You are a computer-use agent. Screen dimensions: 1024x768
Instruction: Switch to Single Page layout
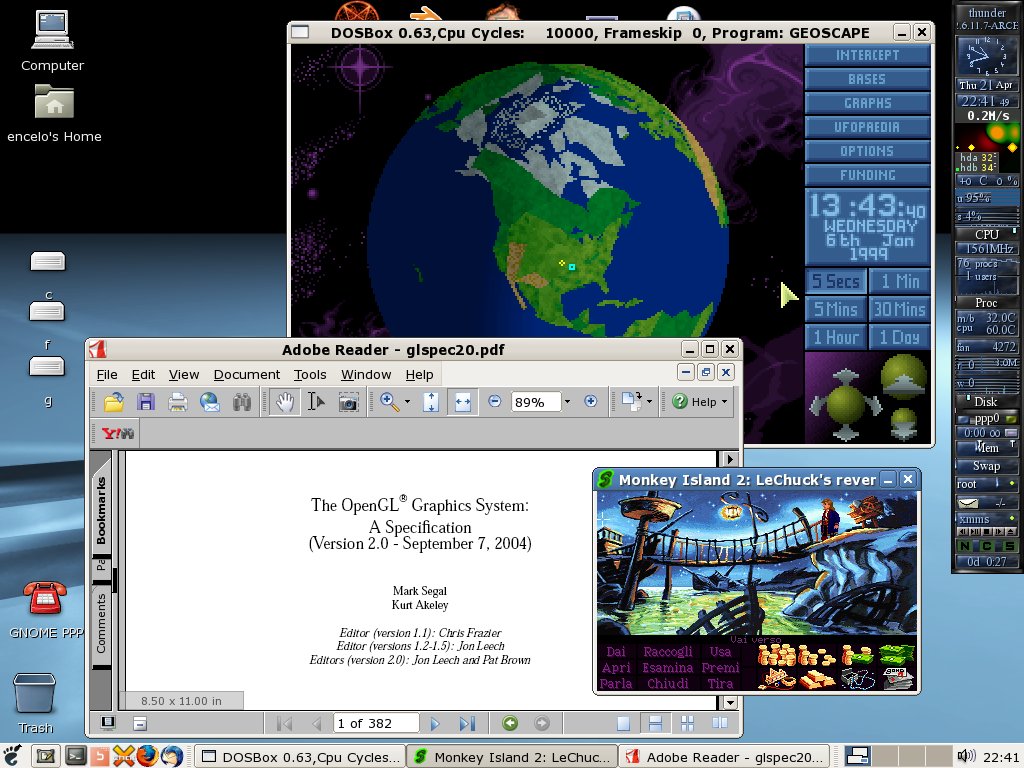(x=624, y=723)
